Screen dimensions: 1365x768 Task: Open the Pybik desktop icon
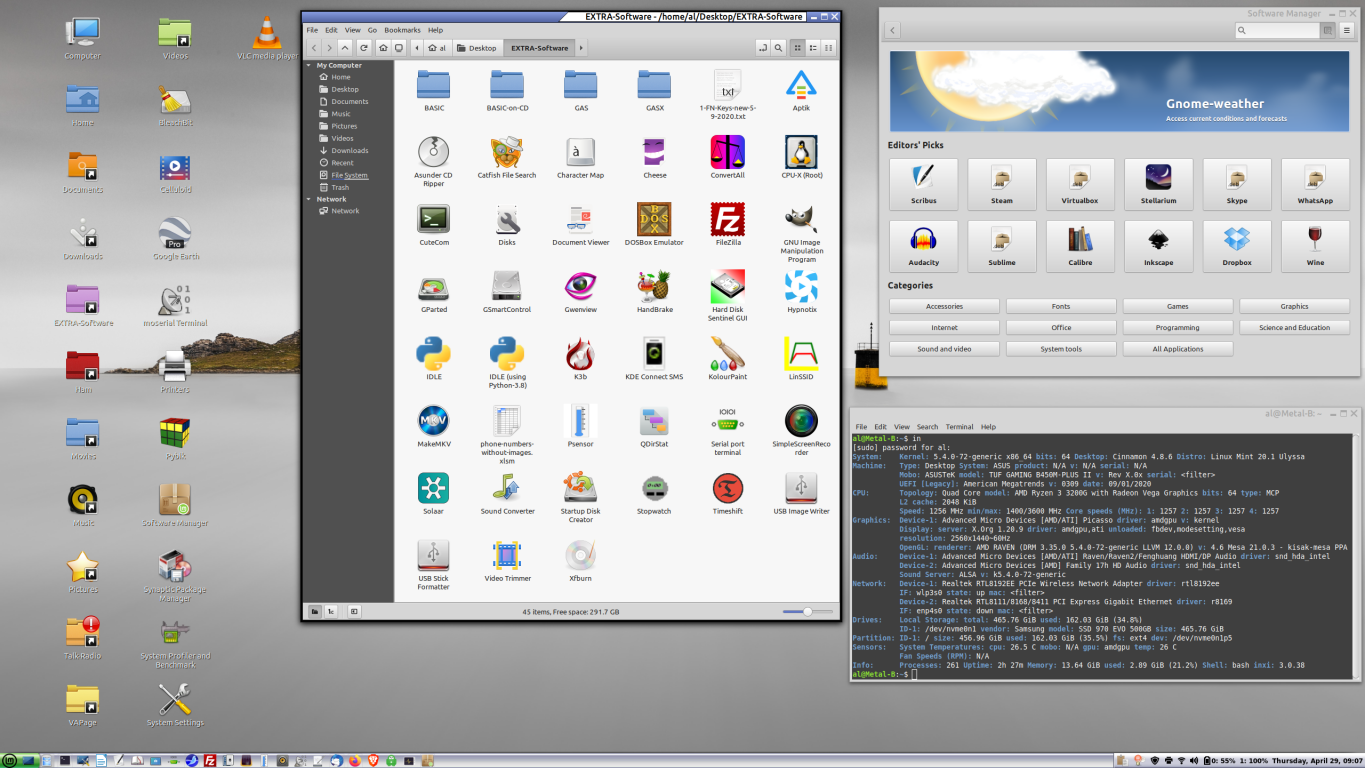click(175, 433)
